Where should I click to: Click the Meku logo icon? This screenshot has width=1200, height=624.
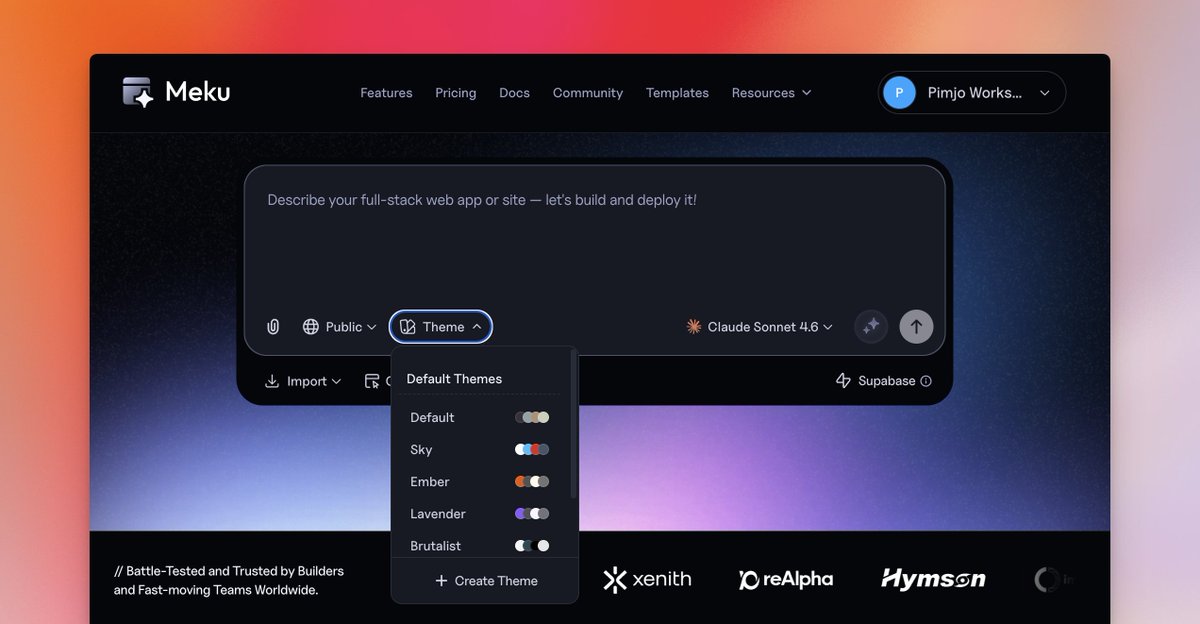click(x=138, y=92)
